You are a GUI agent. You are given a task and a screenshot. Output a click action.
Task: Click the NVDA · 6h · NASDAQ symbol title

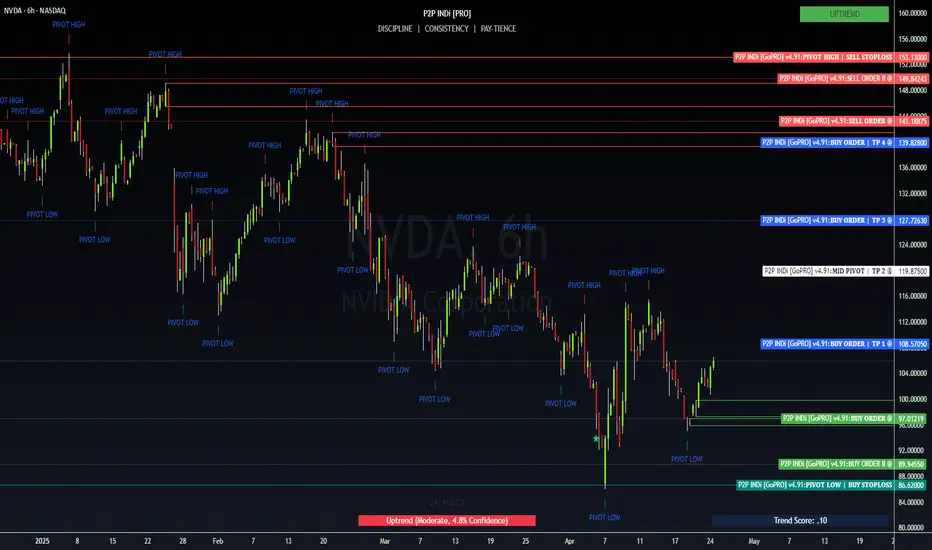[x=34, y=10]
